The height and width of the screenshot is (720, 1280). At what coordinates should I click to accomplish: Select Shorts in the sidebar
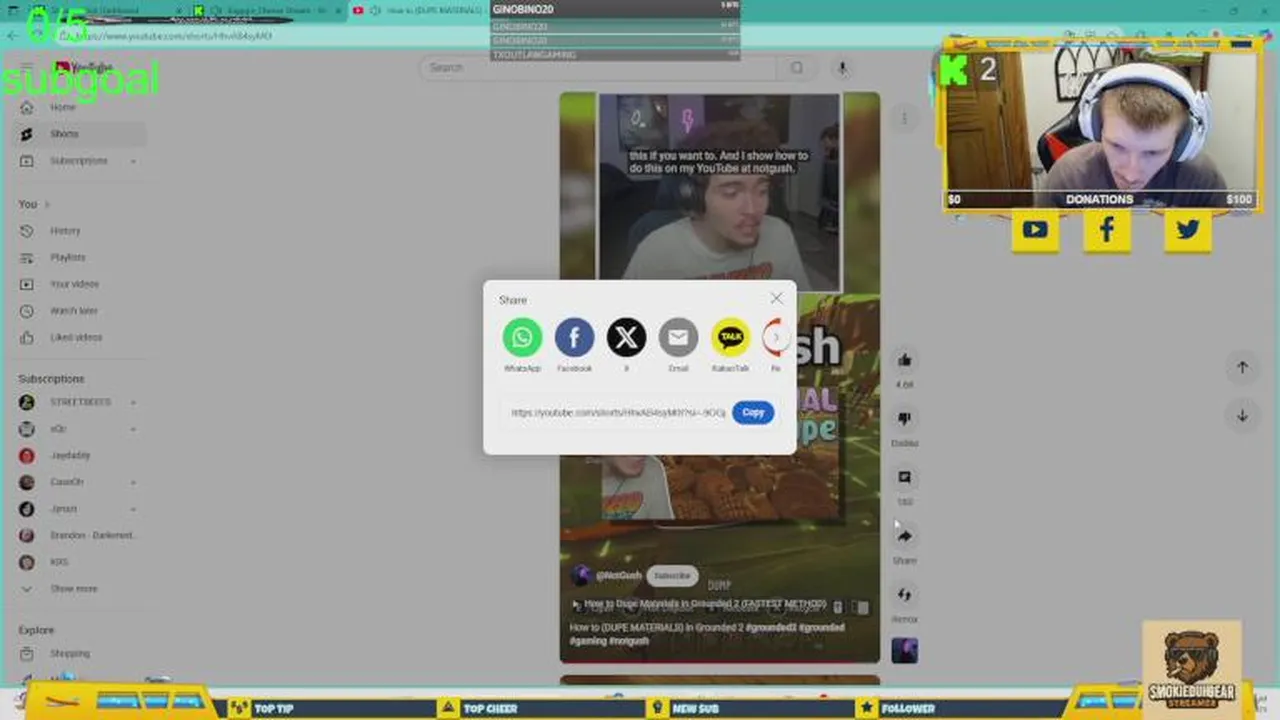78,134
